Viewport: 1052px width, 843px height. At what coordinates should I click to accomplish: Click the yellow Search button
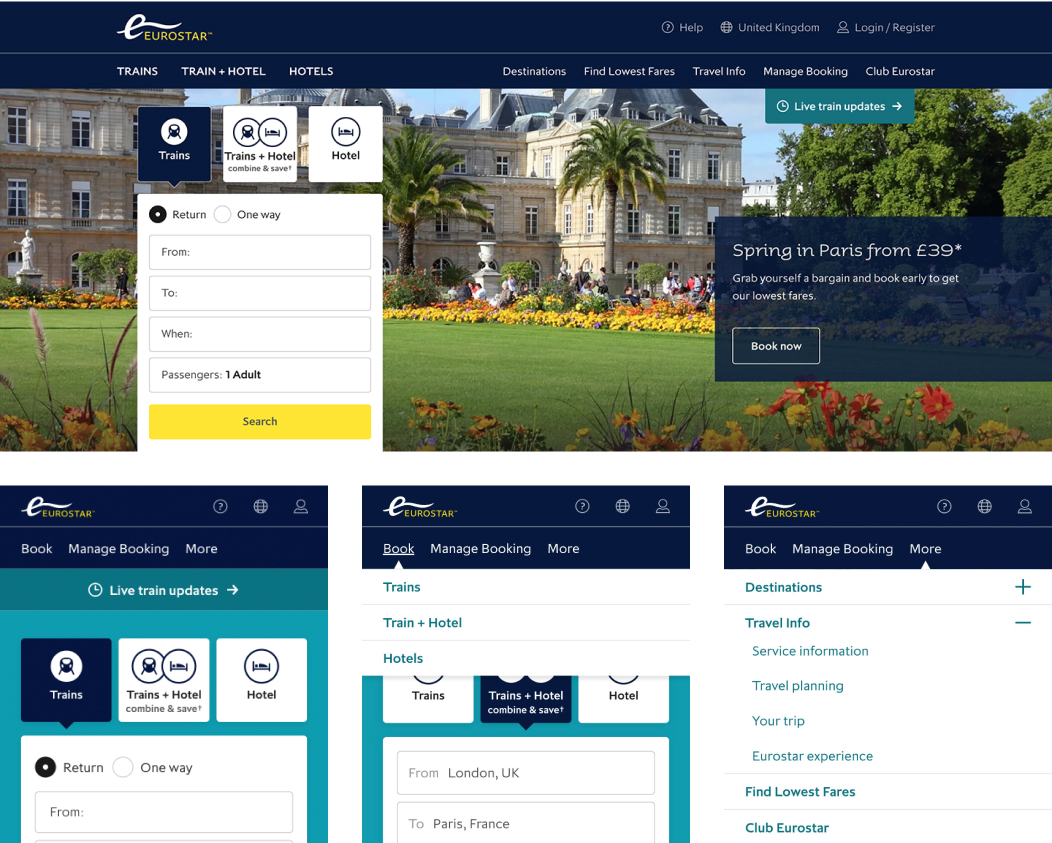(x=260, y=422)
